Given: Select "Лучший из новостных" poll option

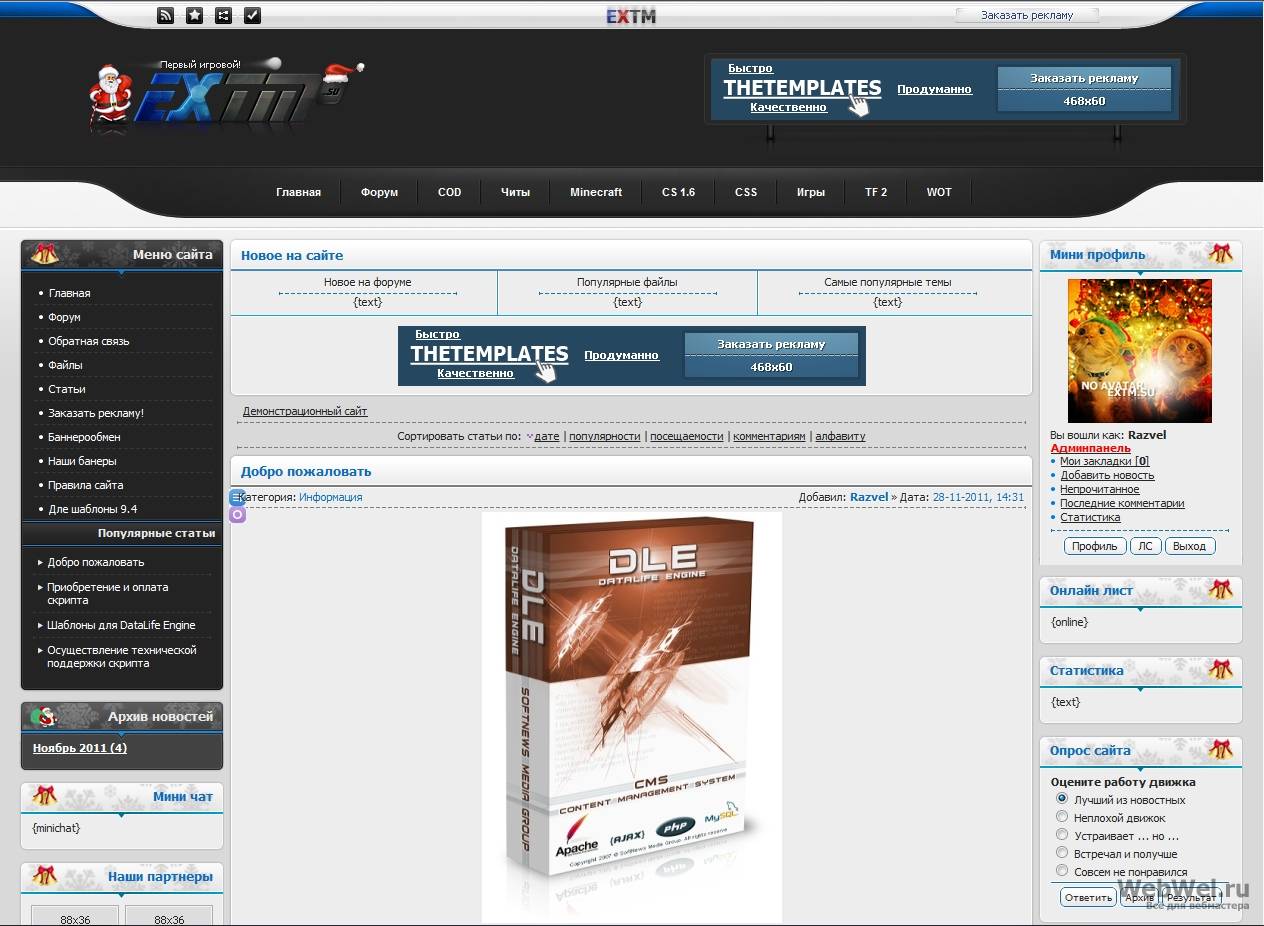Looking at the screenshot, I should click(x=1062, y=799).
